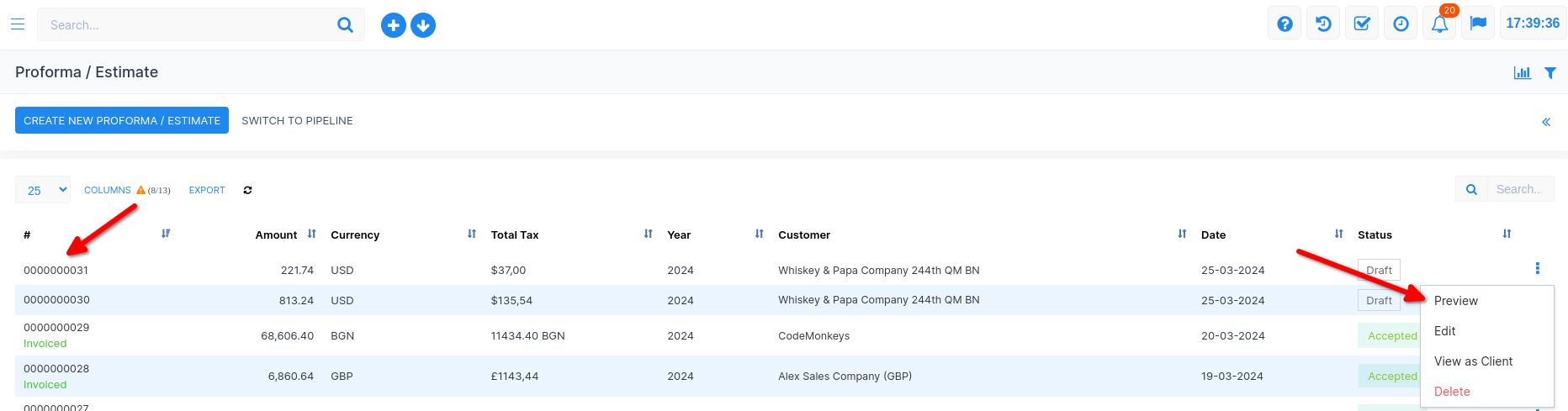
Task: Click the blue download arrow icon
Action: tap(423, 25)
